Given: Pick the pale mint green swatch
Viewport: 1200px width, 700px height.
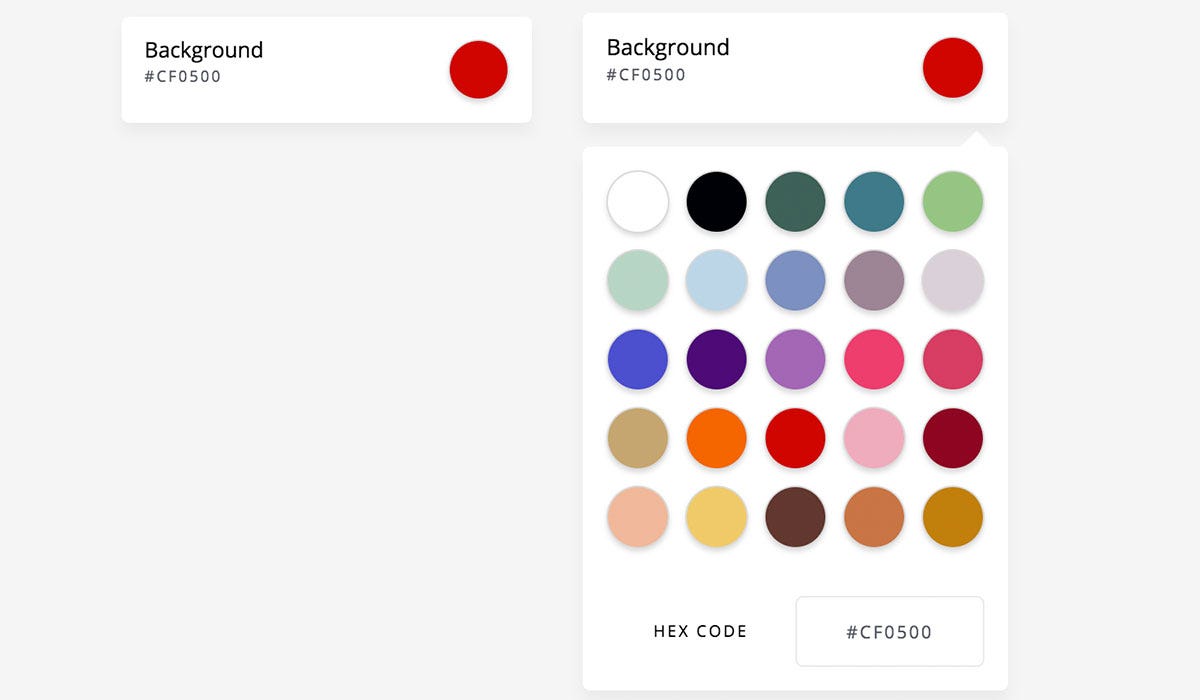Looking at the screenshot, I should tap(637, 280).
